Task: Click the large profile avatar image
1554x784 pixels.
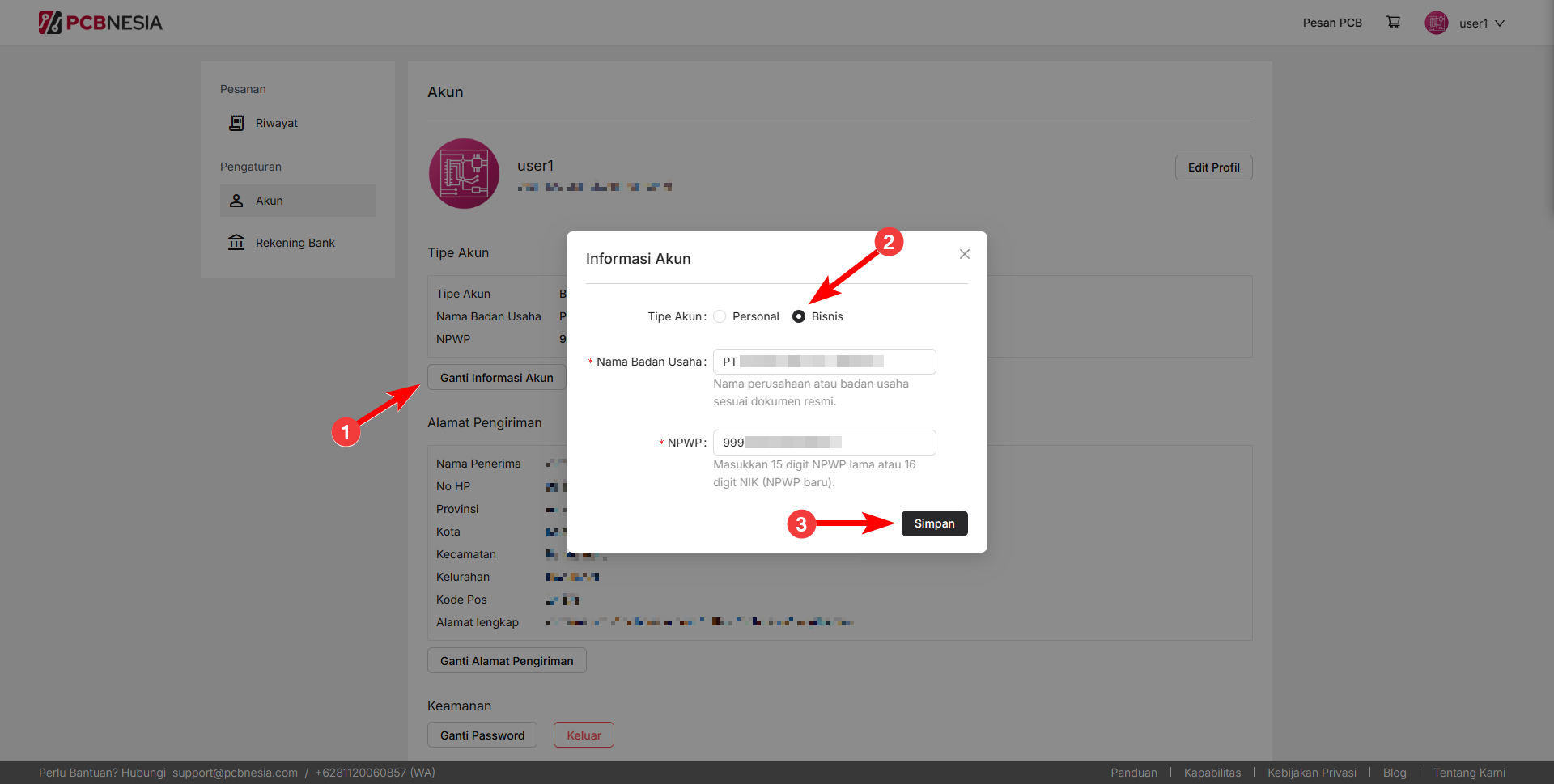Action: (x=465, y=174)
